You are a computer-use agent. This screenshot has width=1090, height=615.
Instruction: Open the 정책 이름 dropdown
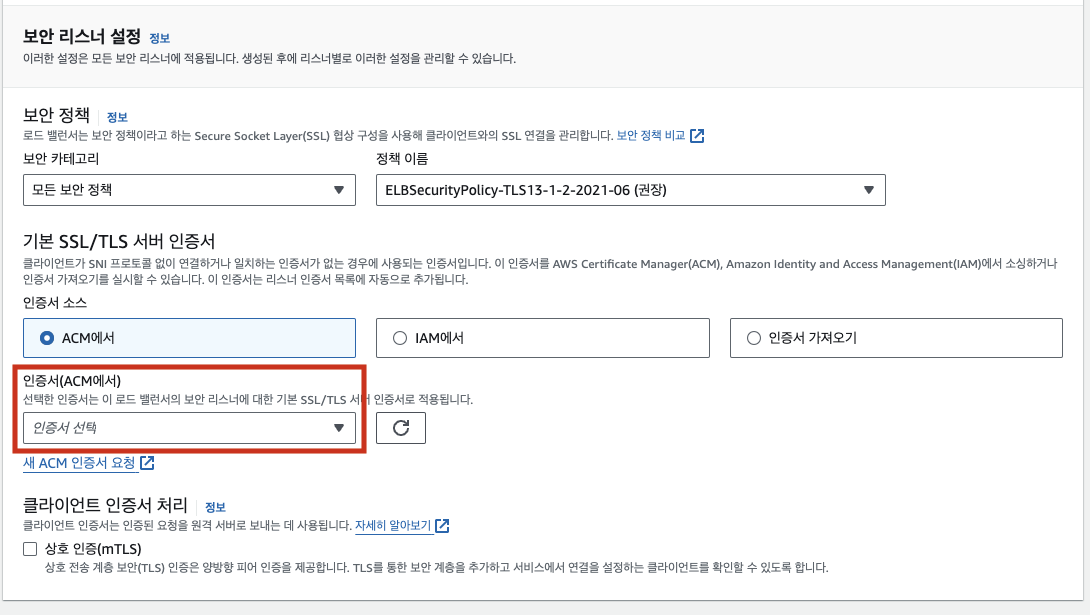631,190
